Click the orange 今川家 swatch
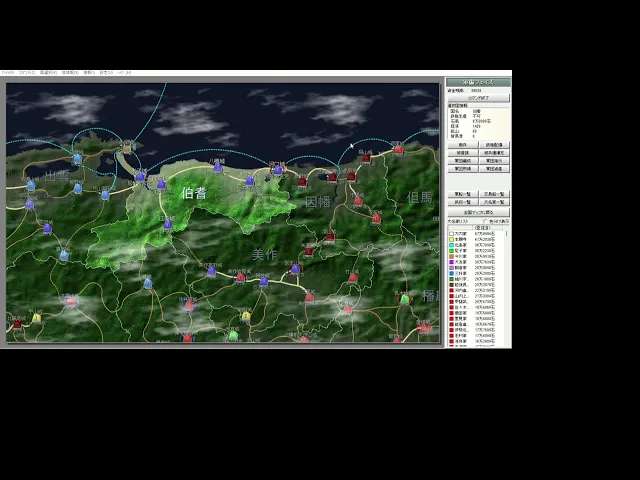The height and width of the screenshot is (480, 640). (x=451, y=256)
